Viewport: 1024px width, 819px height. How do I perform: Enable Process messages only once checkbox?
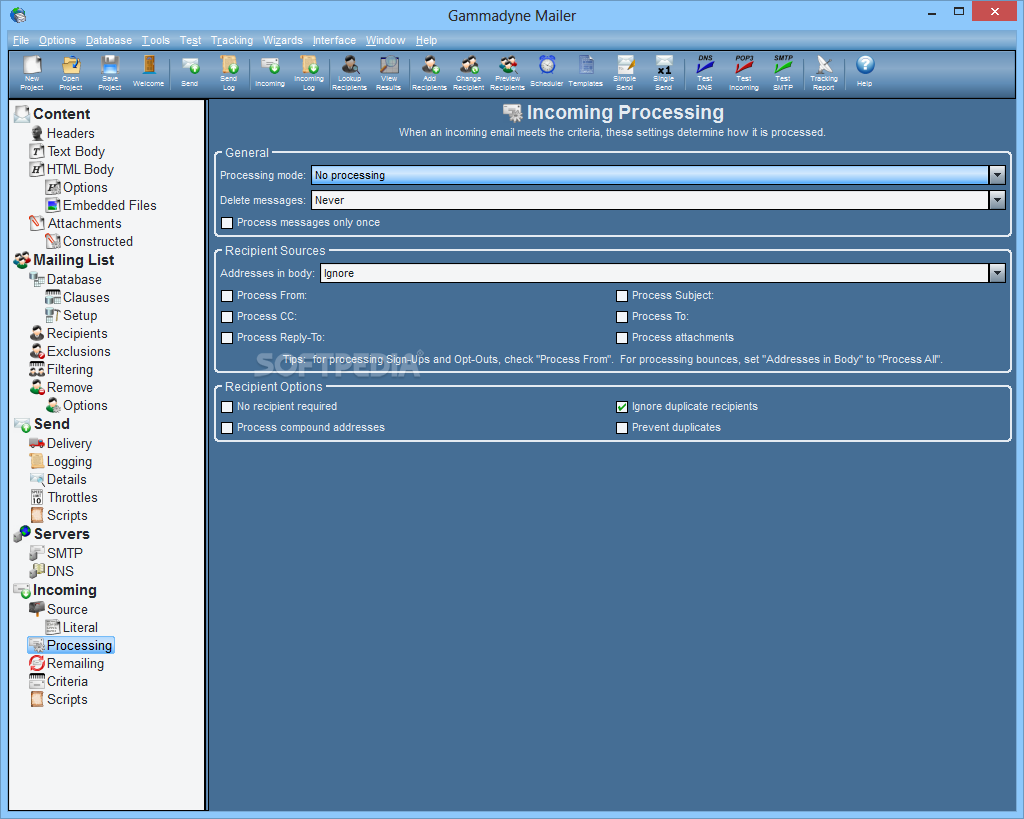coord(227,223)
